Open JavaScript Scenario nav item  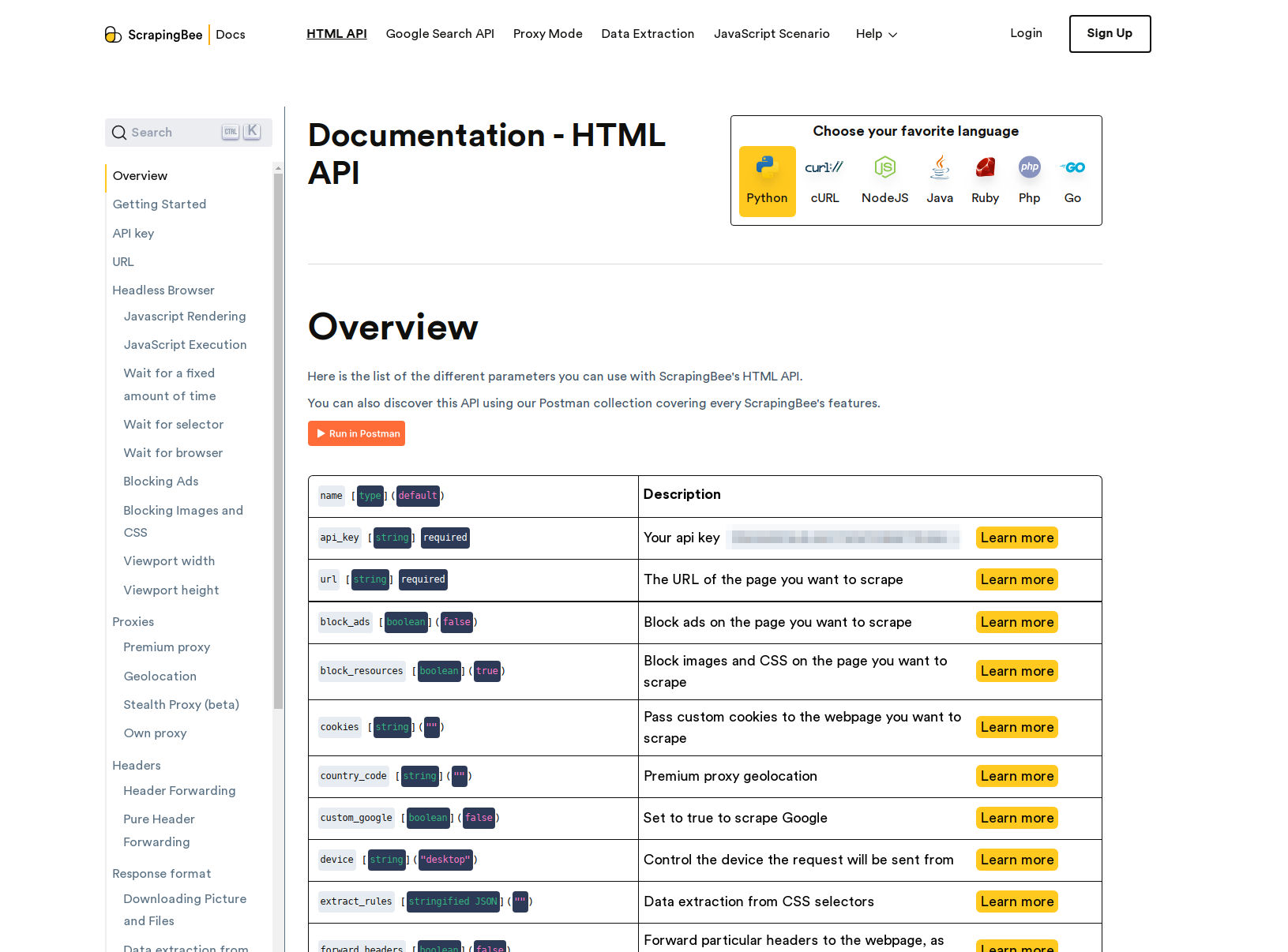click(x=772, y=34)
